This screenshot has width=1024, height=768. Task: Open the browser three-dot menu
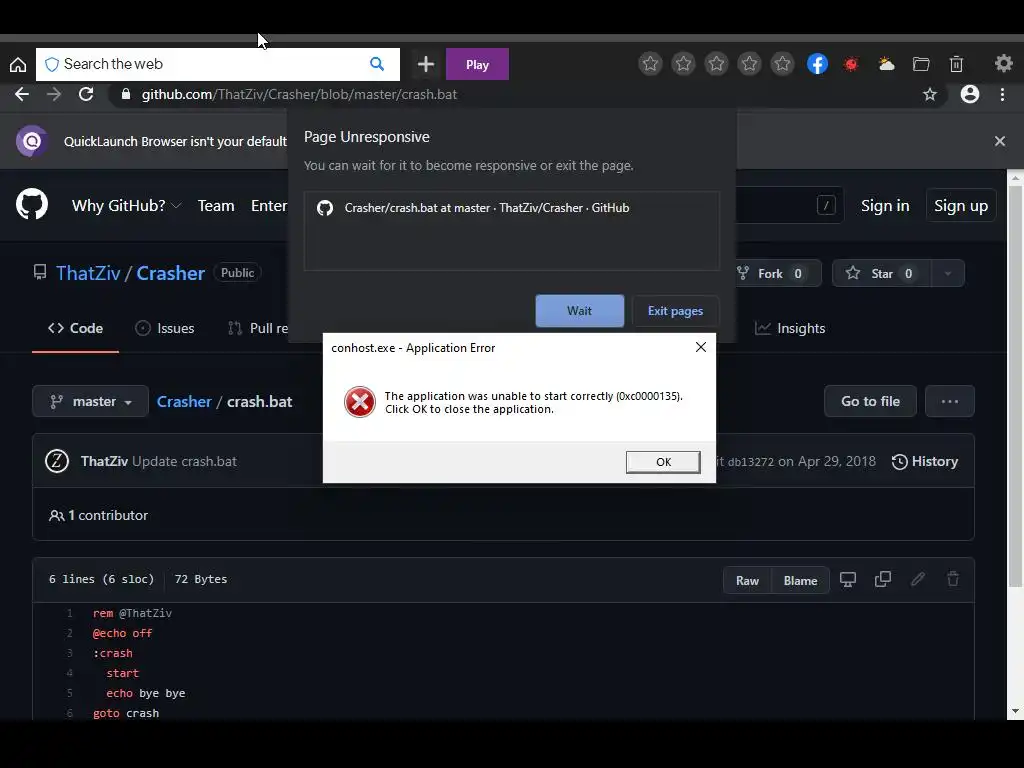click(x=1002, y=94)
